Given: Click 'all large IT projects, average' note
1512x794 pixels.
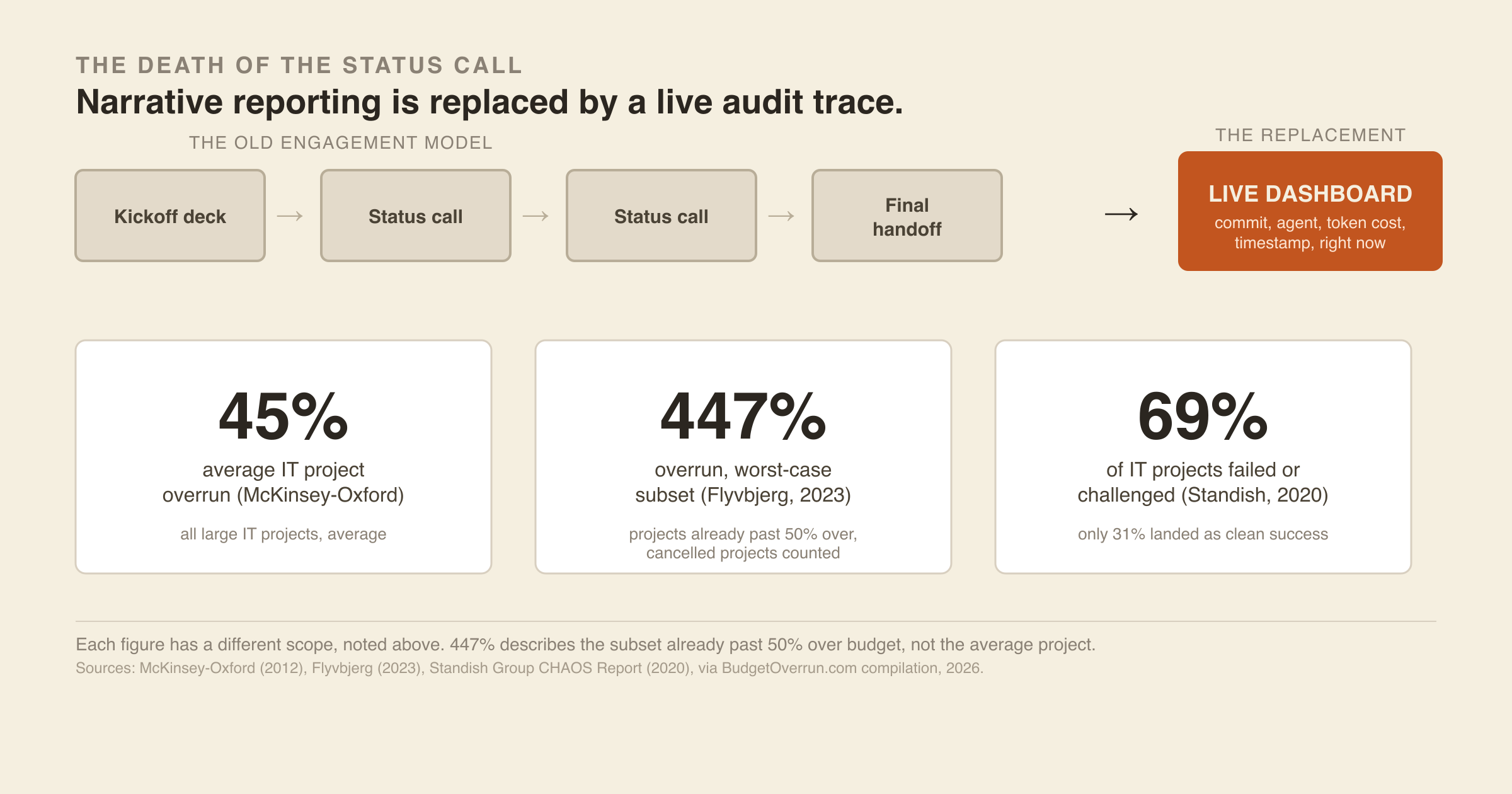Looking at the screenshot, I should point(283,534).
